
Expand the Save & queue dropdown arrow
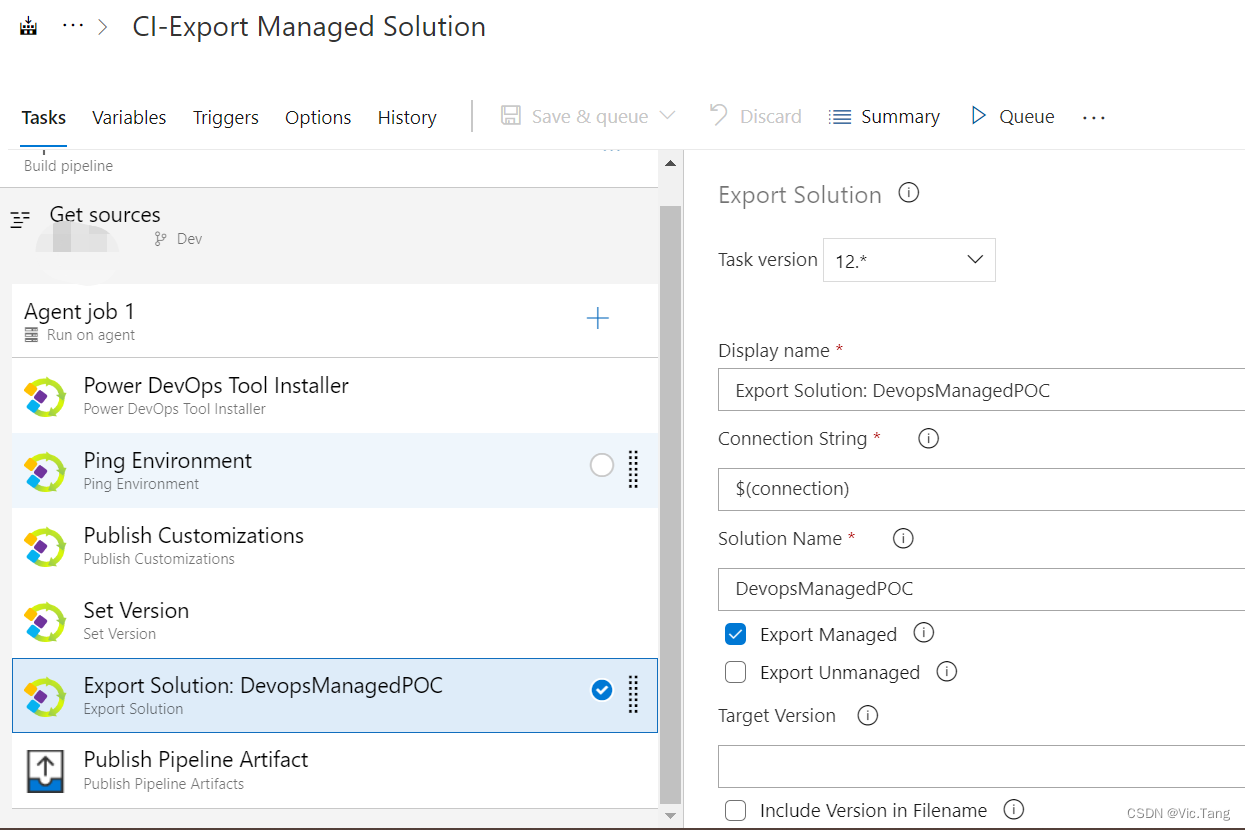668,115
